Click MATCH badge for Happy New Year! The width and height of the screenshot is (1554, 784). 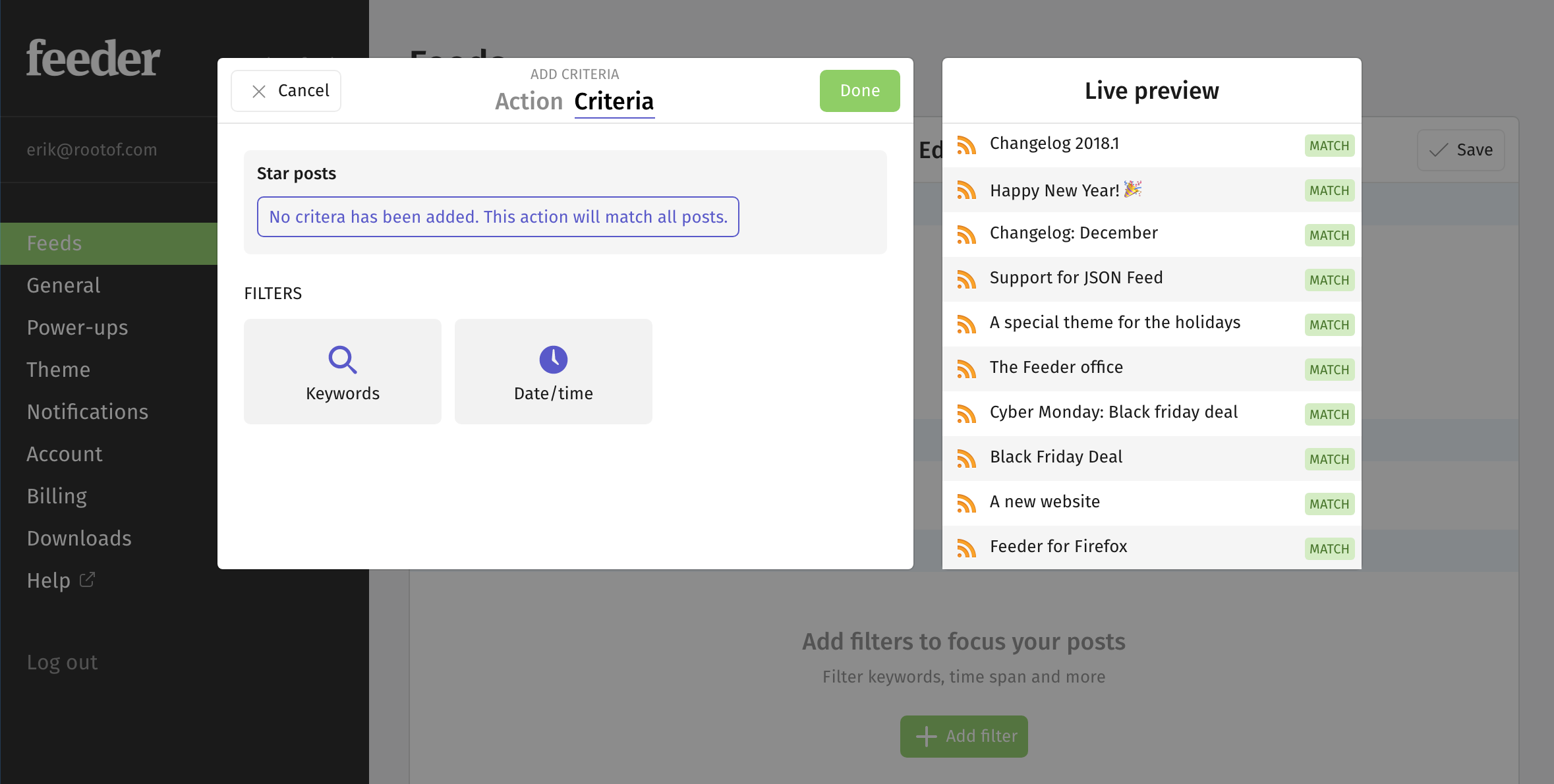point(1329,190)
